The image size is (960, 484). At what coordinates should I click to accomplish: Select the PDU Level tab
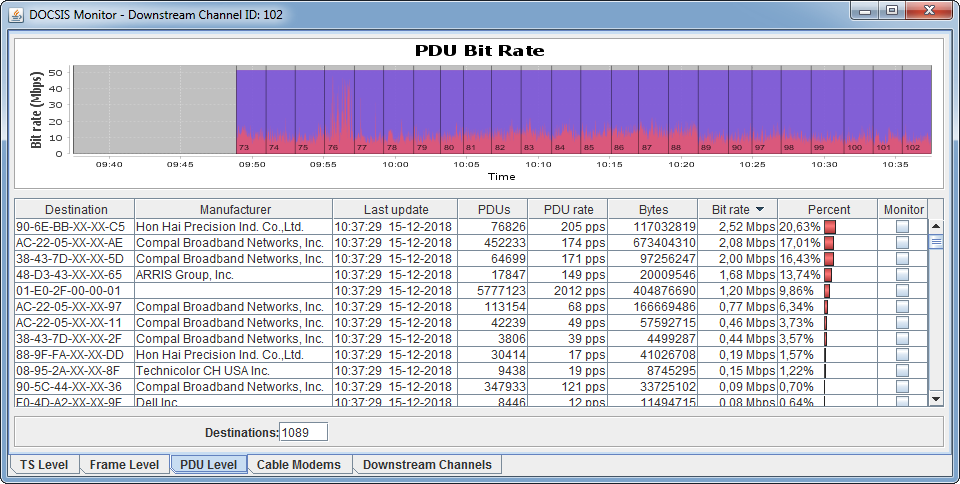(209, 464)
